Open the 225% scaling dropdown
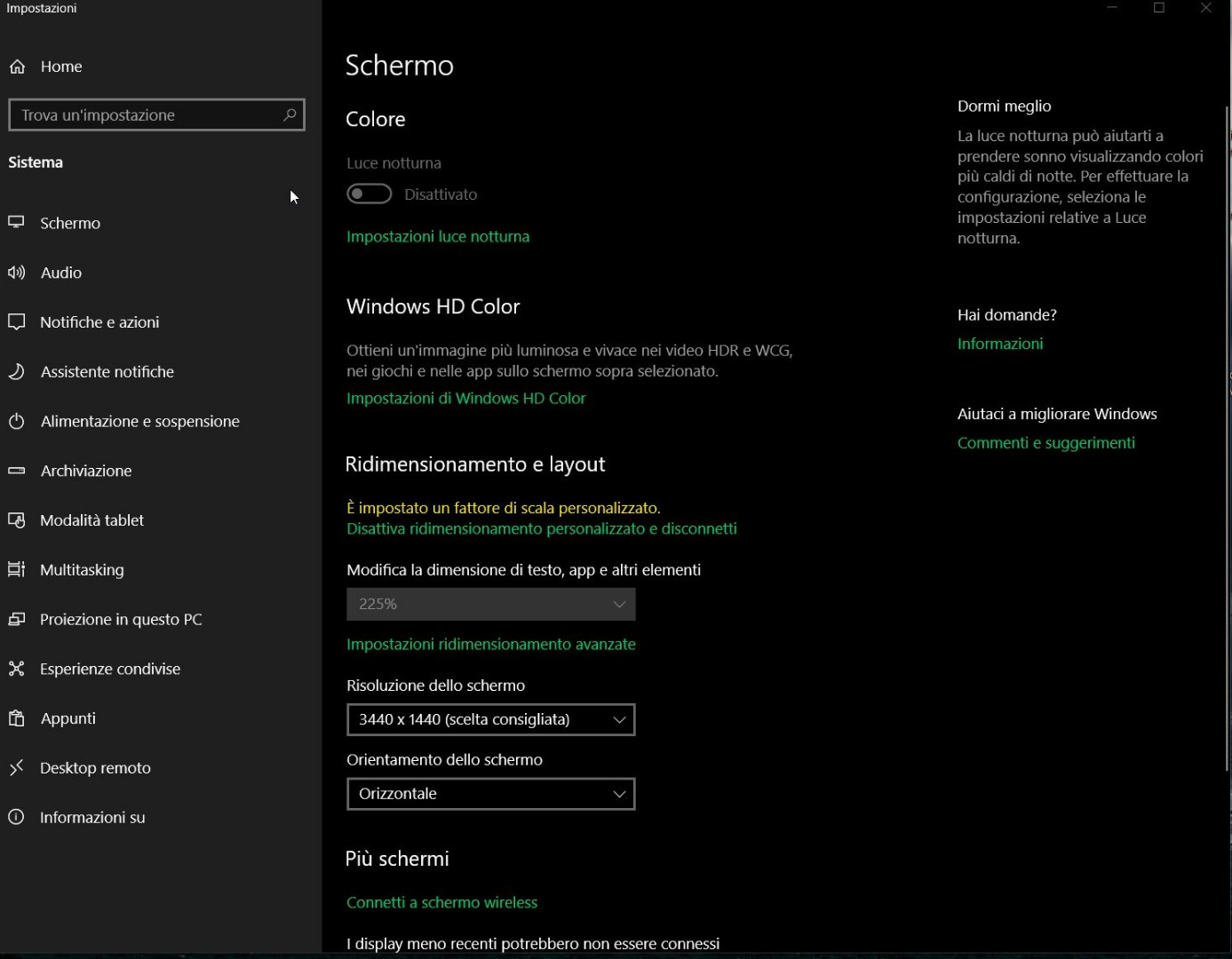 coord(490,604)
